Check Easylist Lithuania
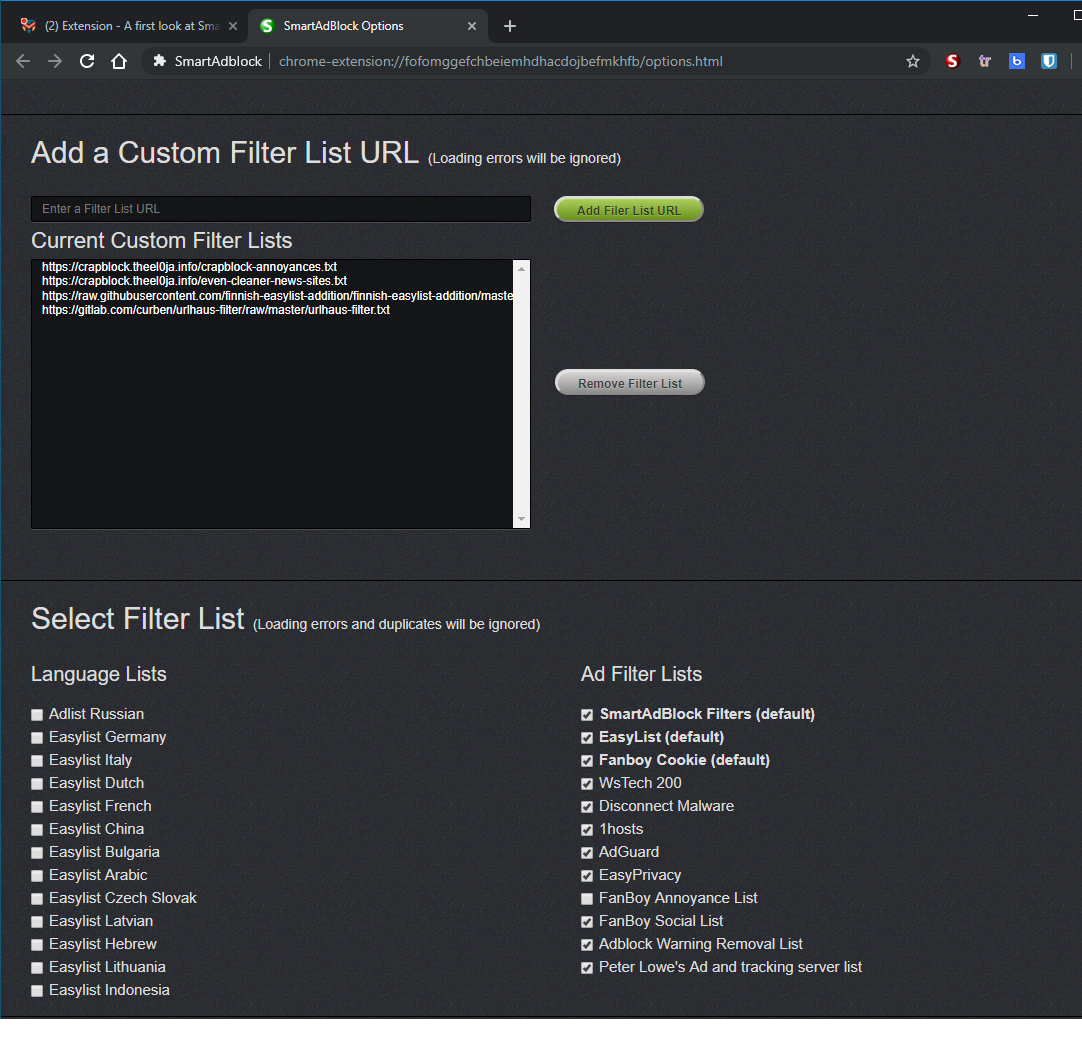Image resolution: width=1082 pixels, height=1040 pixels. point(37,968)
